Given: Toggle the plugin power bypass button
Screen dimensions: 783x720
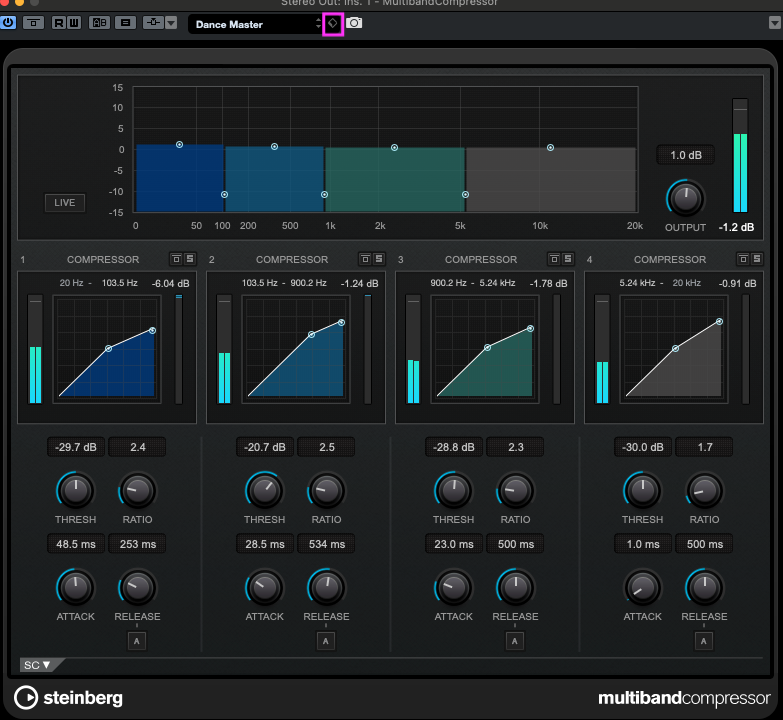Looking at the screenshot, I should [x=7, y=22].
